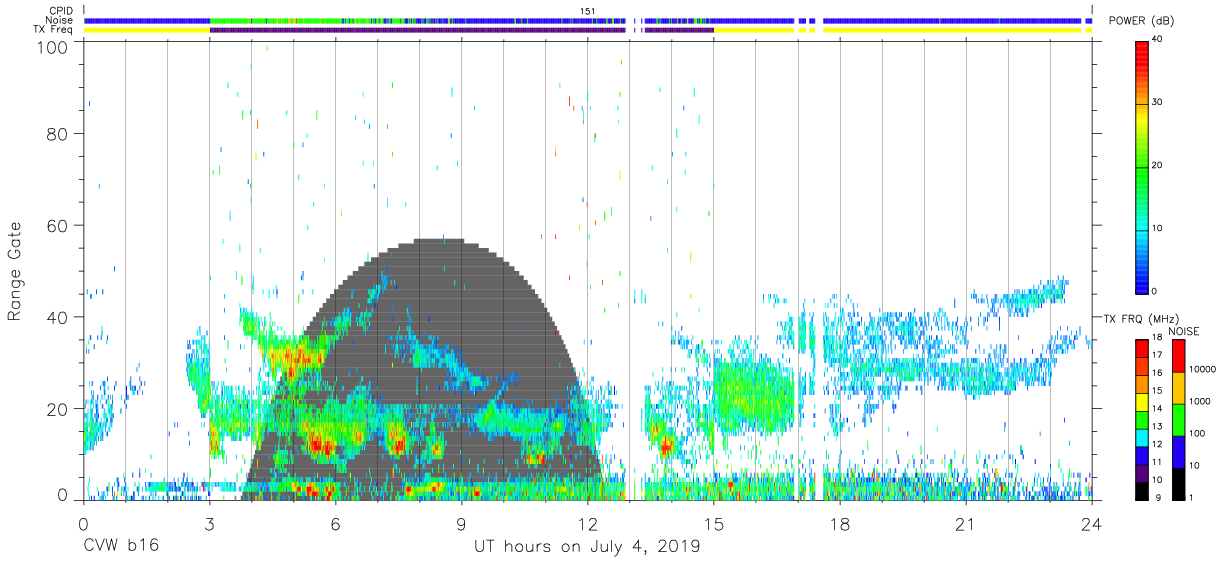Click the 1000 tick on the noise legend
The image size is (1228, 567).
point(1201,401)
